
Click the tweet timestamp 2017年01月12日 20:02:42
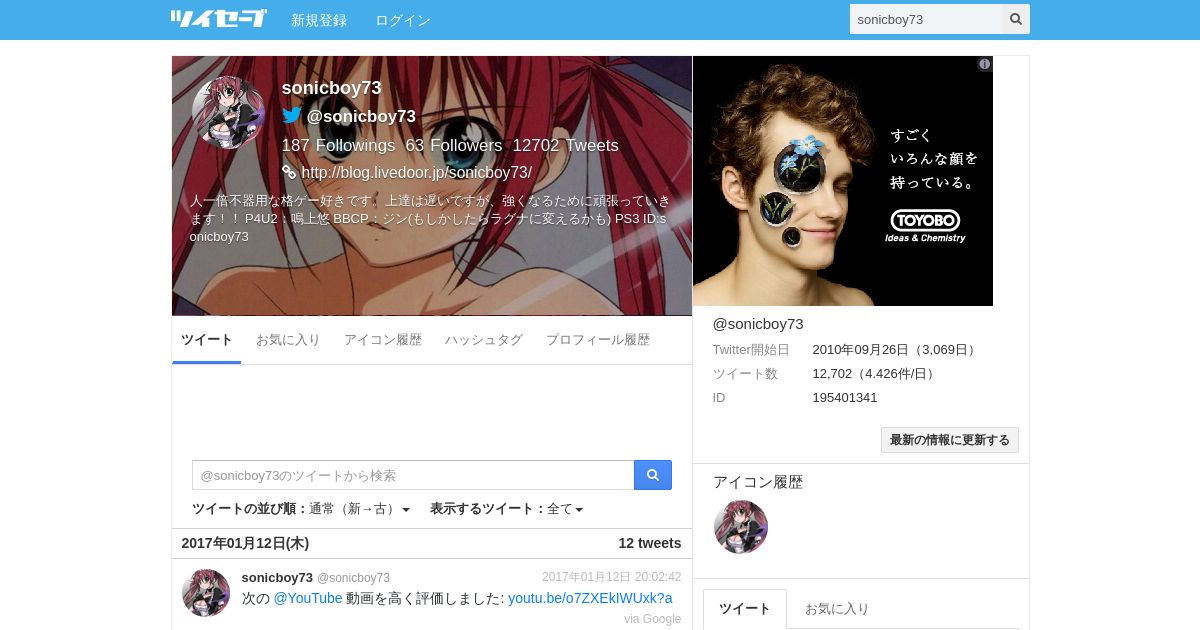point(612,577)
